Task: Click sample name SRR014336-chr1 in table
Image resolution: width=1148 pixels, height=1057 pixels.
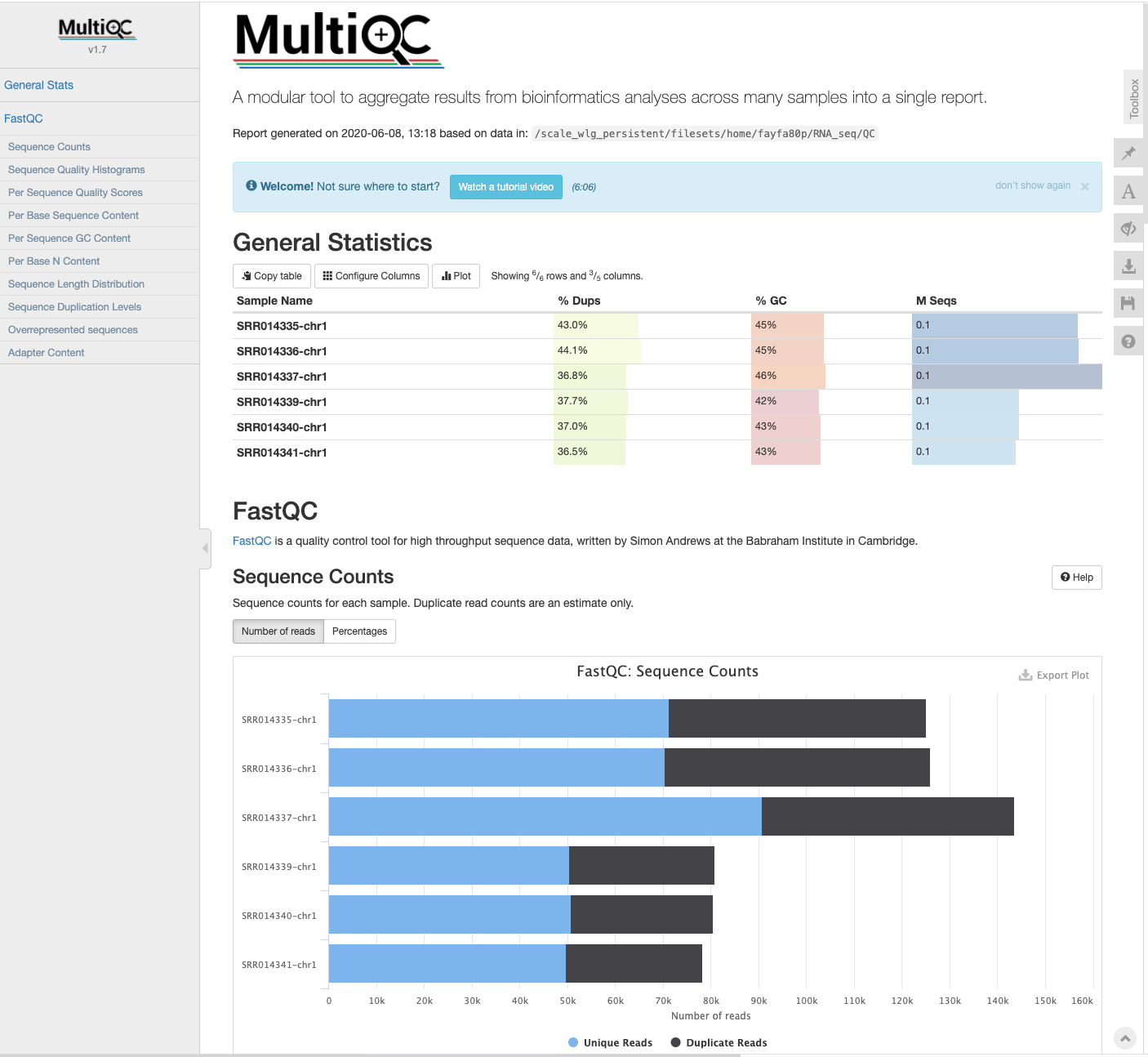Action: click(x=282, y=351)
